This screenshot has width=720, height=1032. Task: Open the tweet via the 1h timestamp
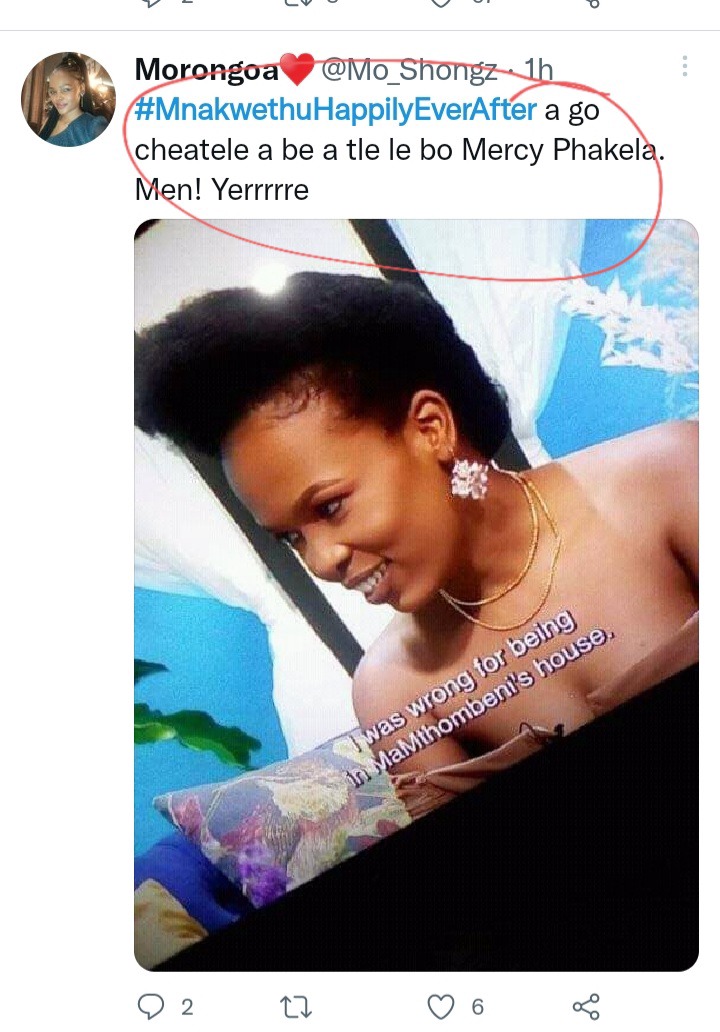coord(538,70)
